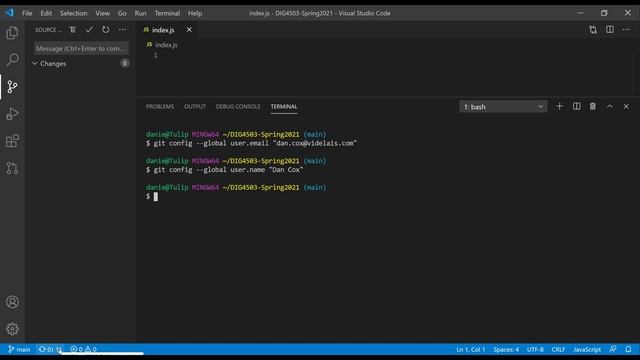
Task: Click the main branch indicator in status bar
Action: pyautogui.click(x=19, y=349)
